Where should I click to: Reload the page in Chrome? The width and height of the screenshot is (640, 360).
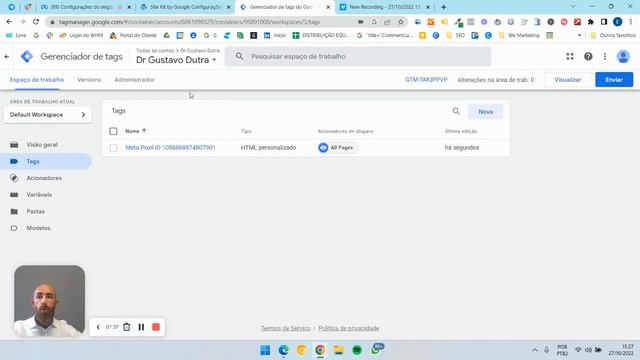[x=36, y=22]
